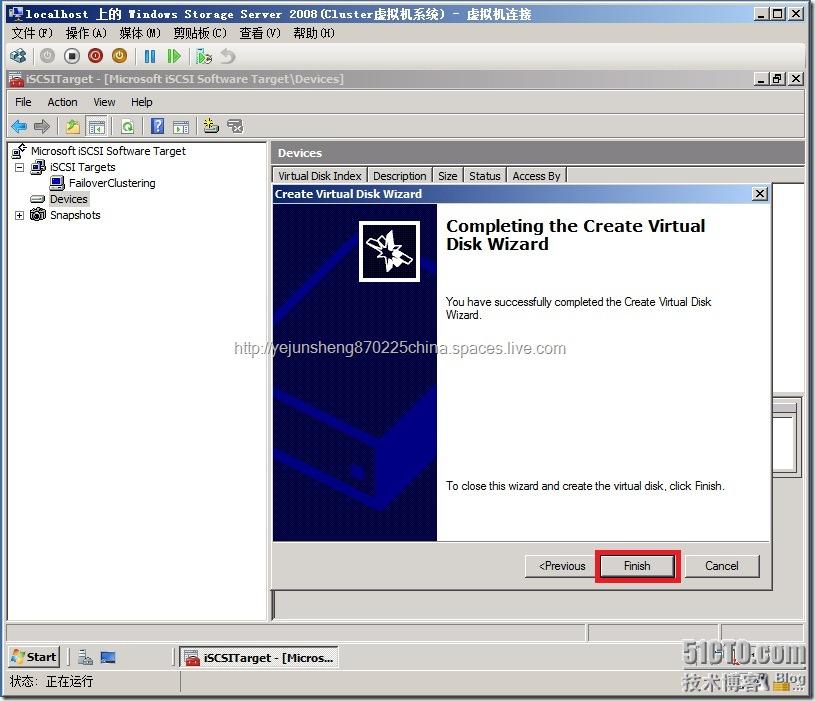Click the blue Back arrow in iSCSITarget toolbar

coord(19,126)
